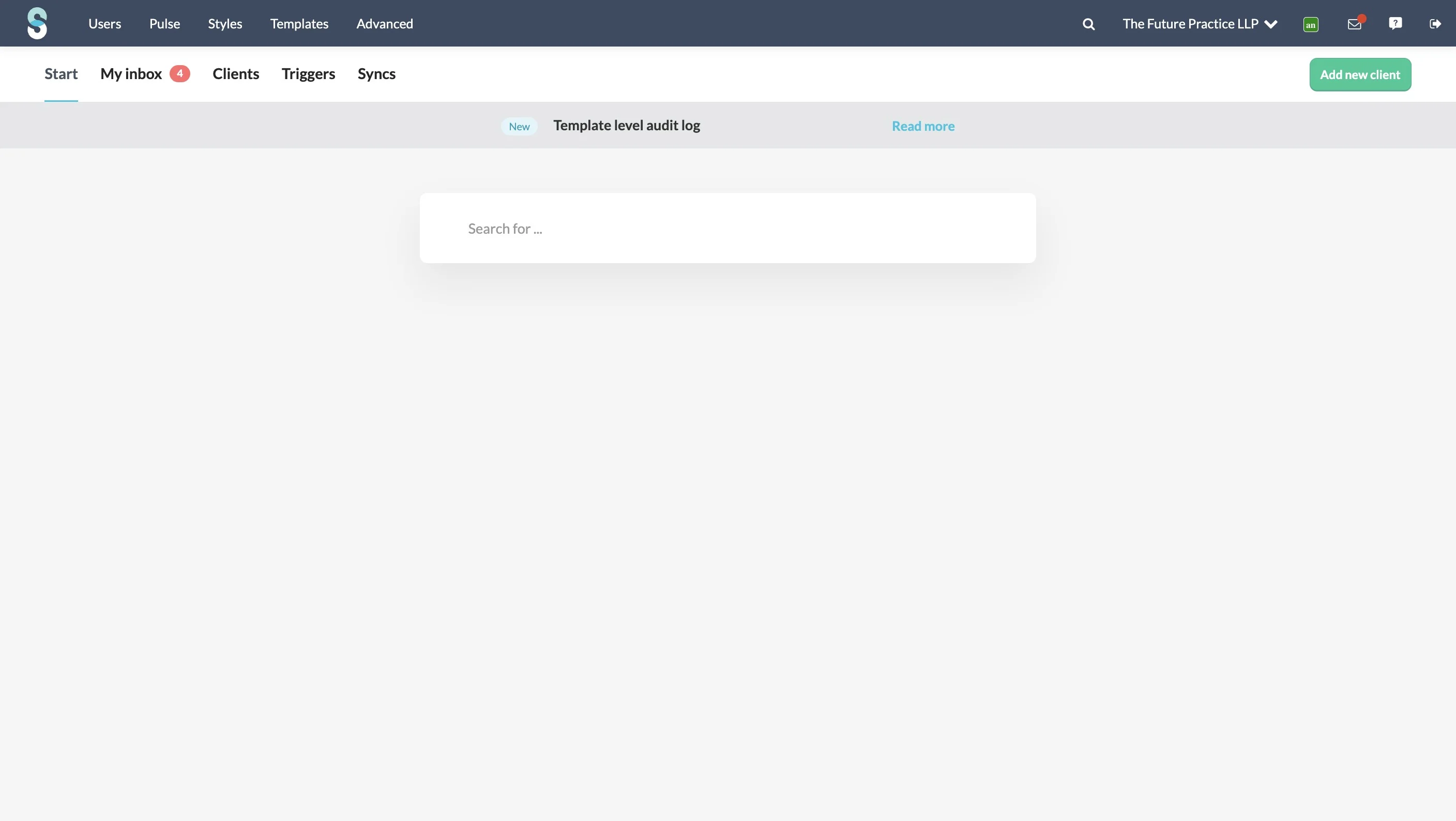Switch to the Syncs tab
The image size is (1456, 821).
[376, 74]
